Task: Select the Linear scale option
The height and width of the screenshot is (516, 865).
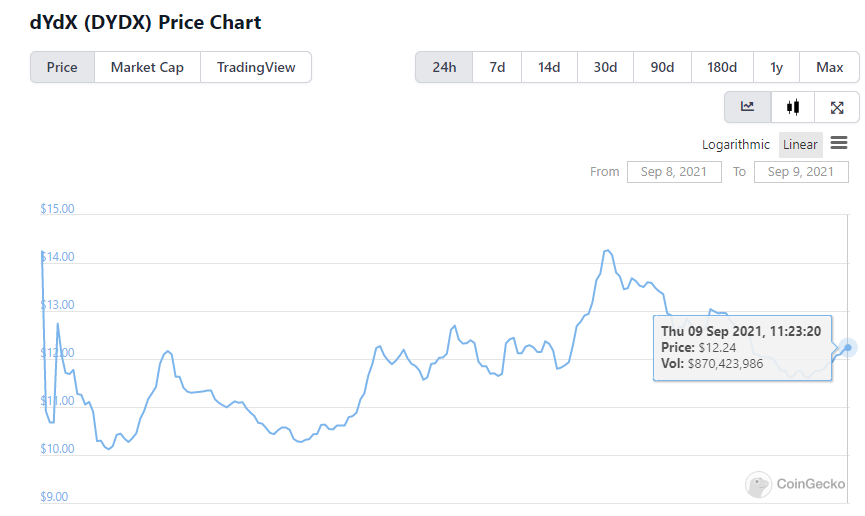Action: [x=800, y=144]
